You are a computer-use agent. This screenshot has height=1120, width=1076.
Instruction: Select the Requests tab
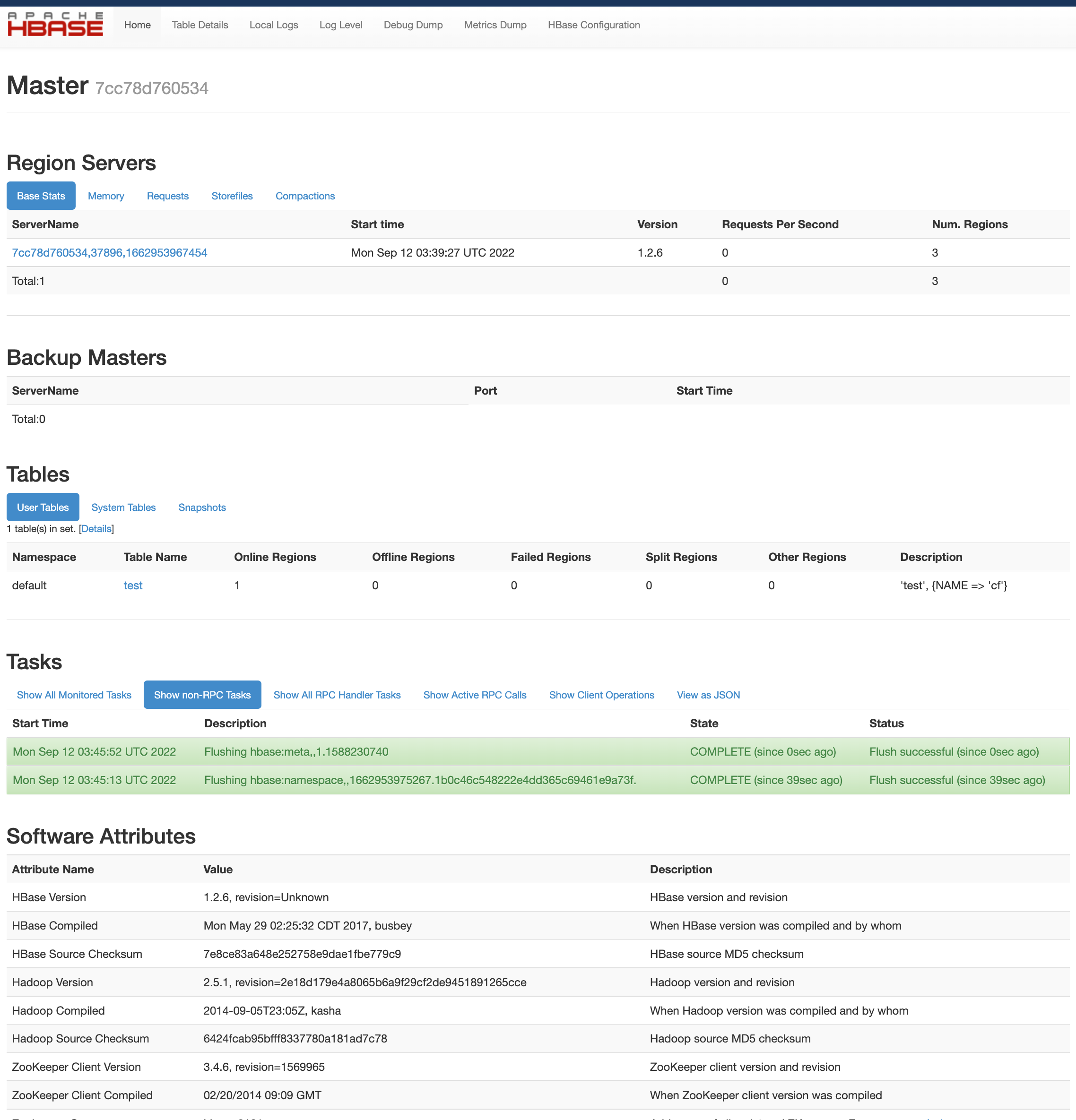tap(167, 196)
